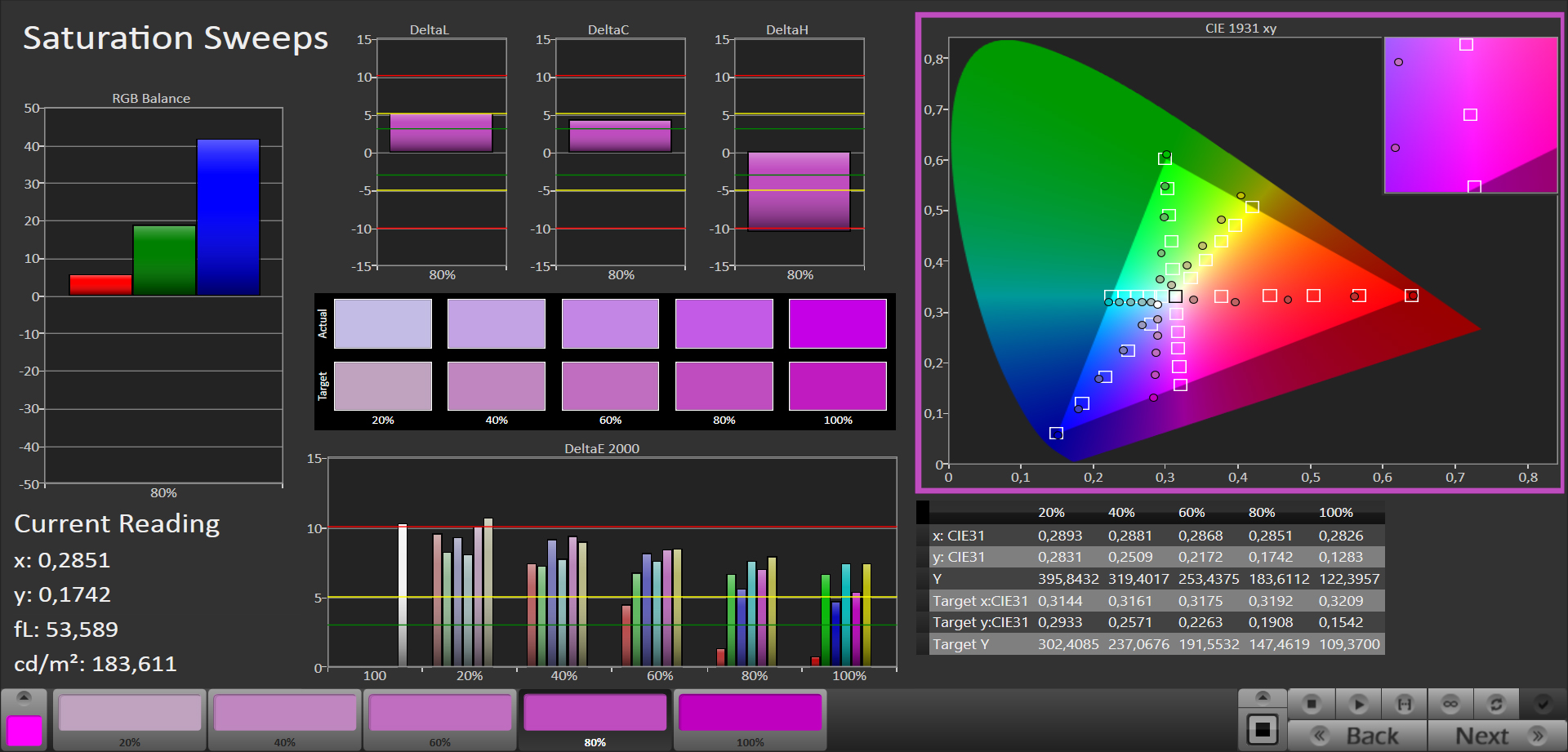Click the Target 60% magenta patch
1568x752 pixels.
tap(610, 386)
